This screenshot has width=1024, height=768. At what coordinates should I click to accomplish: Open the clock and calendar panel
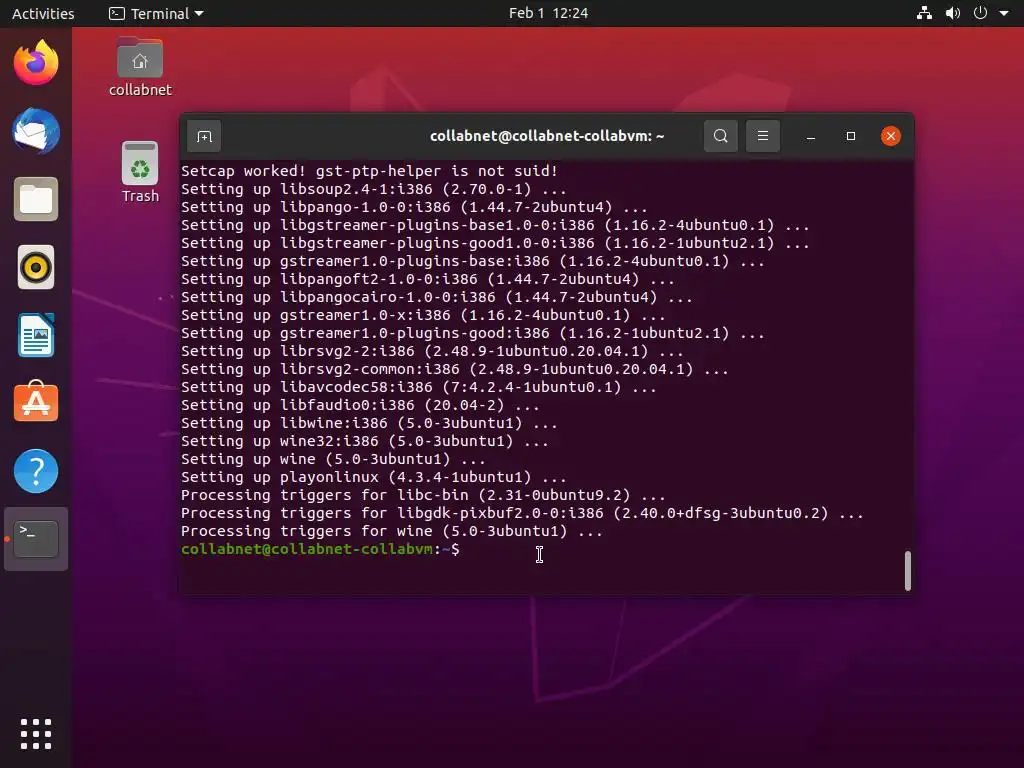[x=548, y=13]
